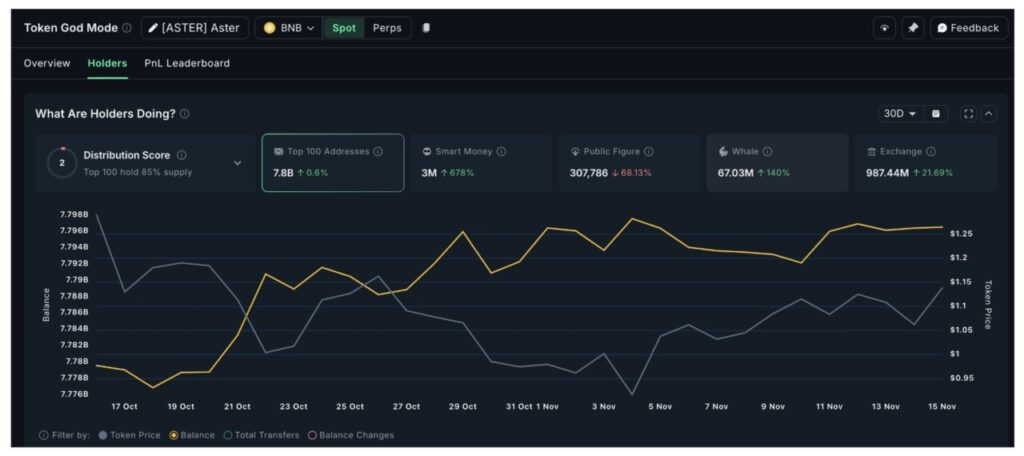Click info icon next to Smart Money
Image resolution: width=1024 pixels, height=456 pixels.
coord(501,152)
